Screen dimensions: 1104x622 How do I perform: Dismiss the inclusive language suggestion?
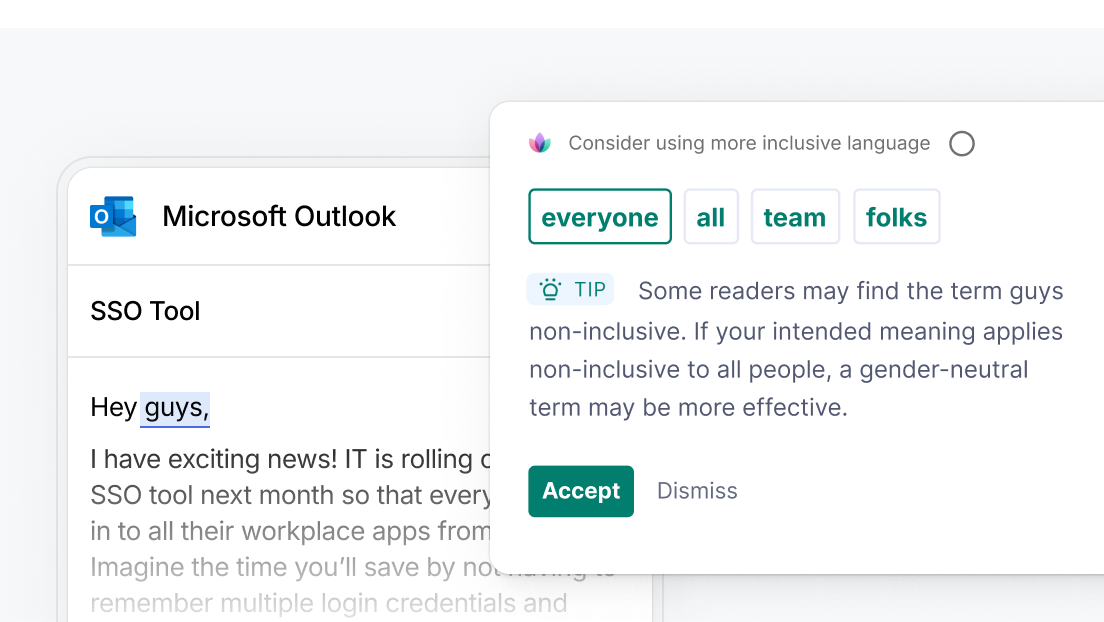[x=697, y=491]
